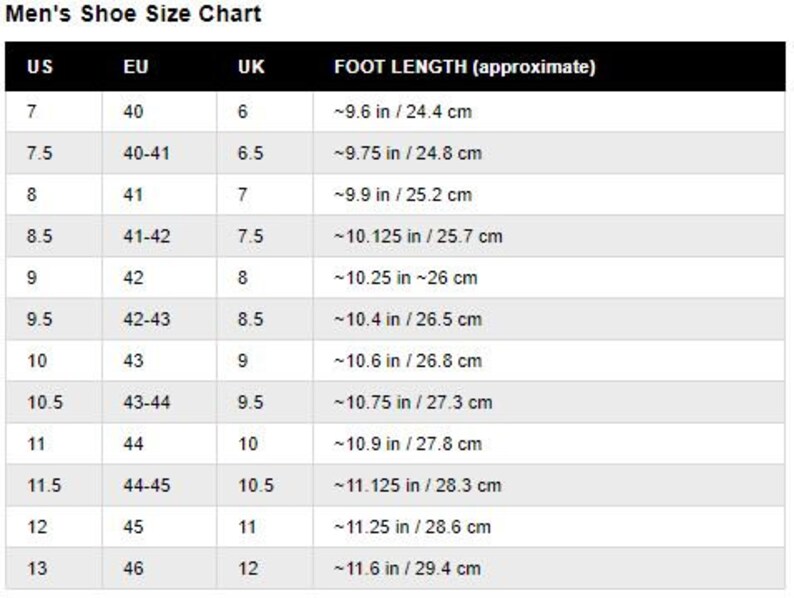Click the UK column header
The image size is (794, 598).
251,67
